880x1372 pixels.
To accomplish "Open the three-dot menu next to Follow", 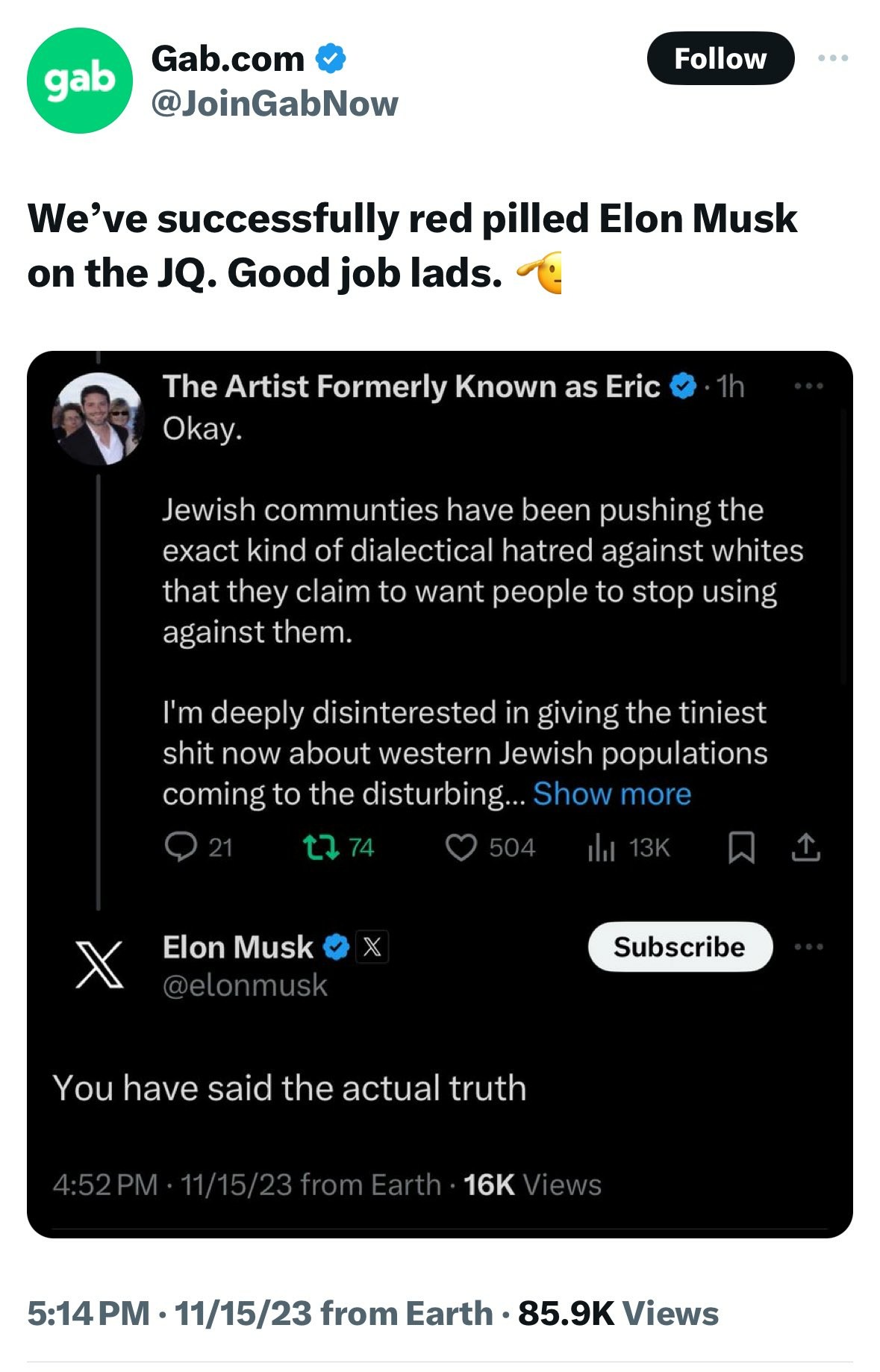I will [832, 58].
